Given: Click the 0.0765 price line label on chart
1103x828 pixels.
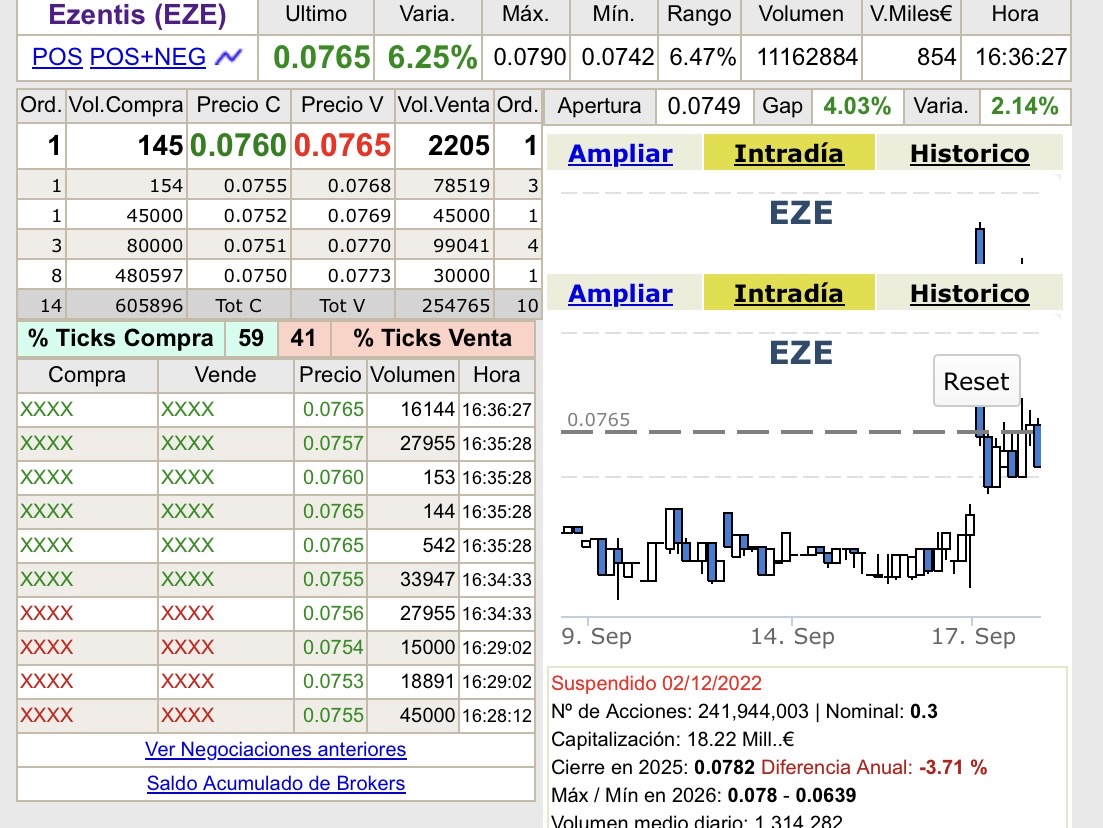Looking at the screenshot, I should coord(599,420).
